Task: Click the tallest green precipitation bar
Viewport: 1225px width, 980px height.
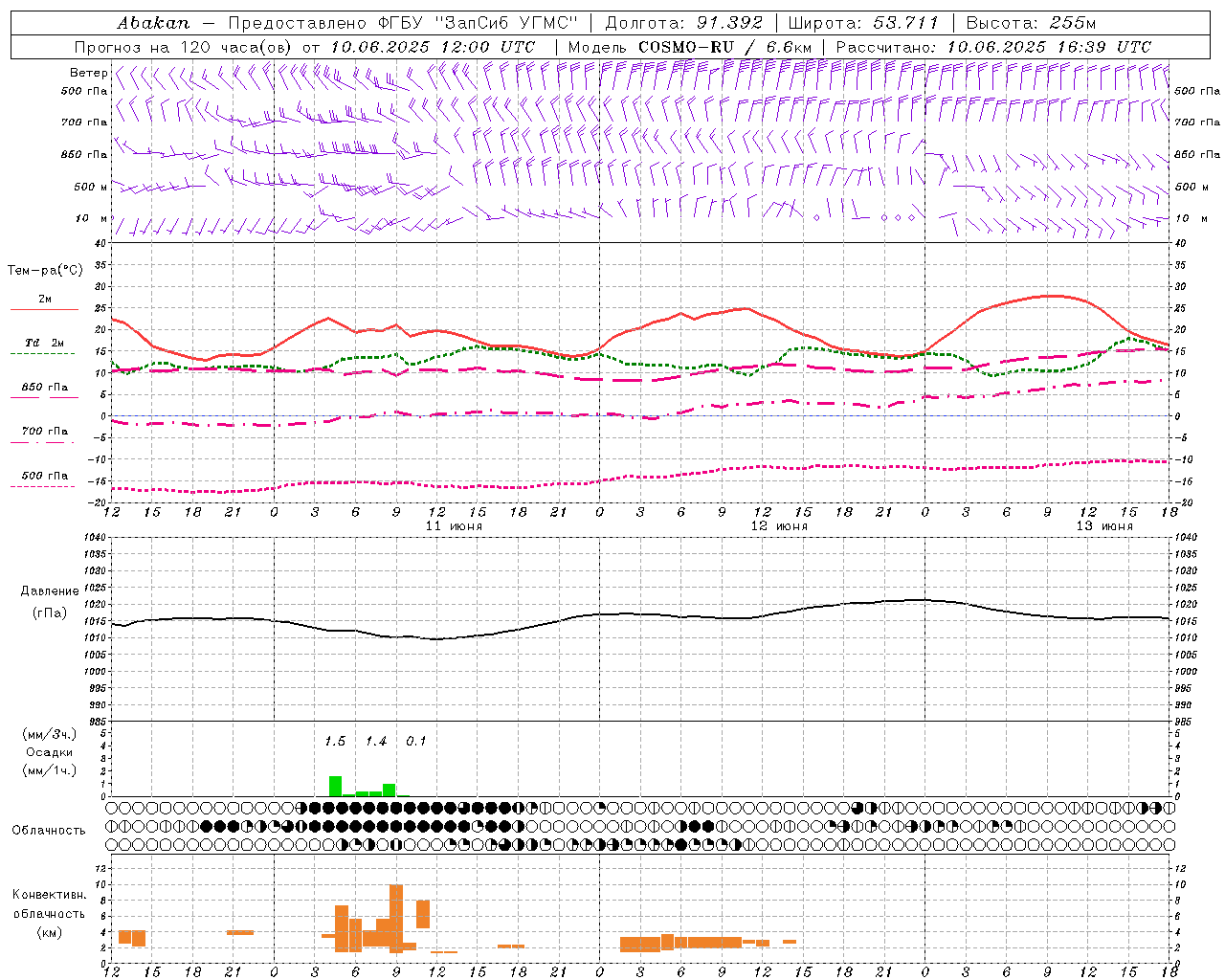Action: pos(335,786)
